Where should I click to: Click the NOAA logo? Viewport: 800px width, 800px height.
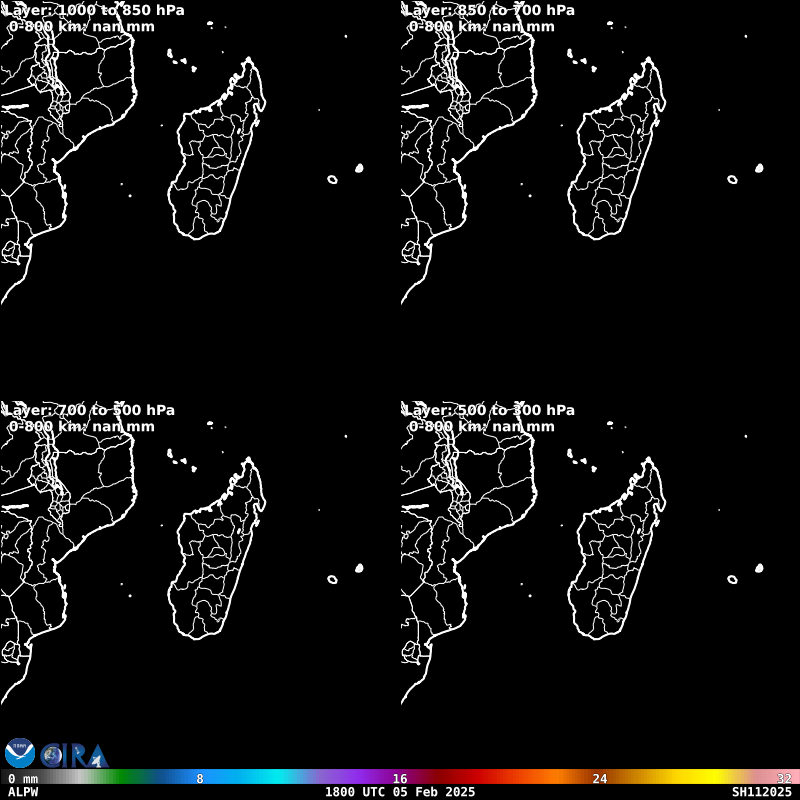pos(20,753)
